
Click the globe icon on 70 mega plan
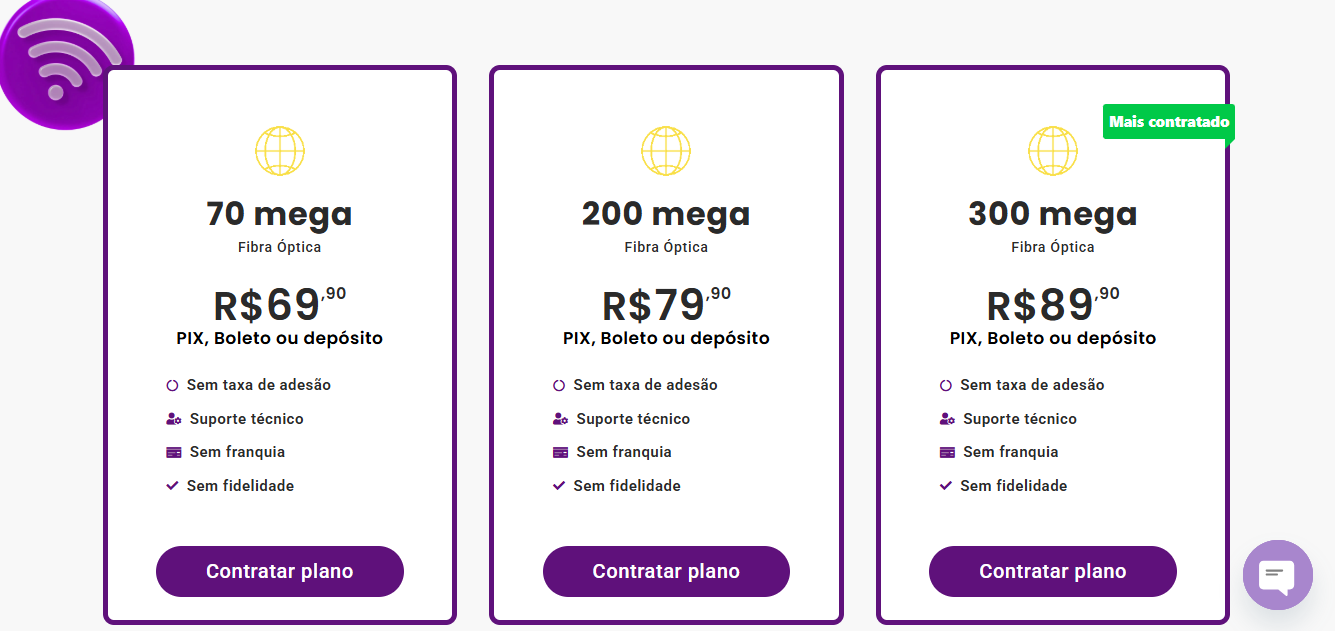click(280, 151)
